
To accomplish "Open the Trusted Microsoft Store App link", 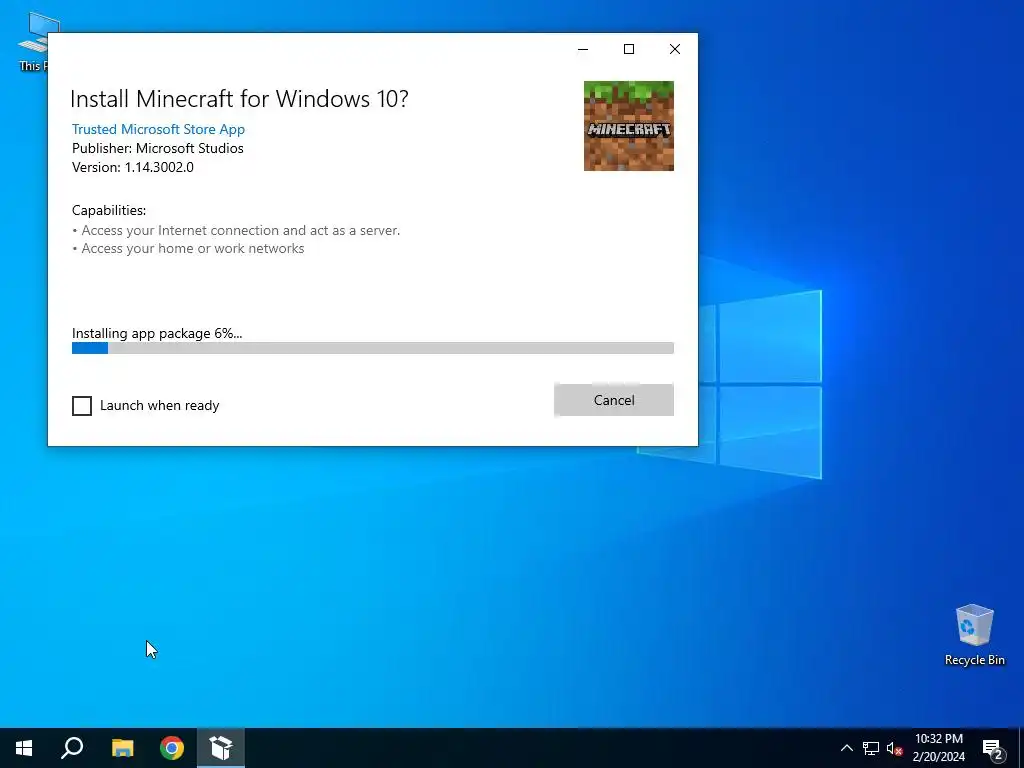I will [158, 129].
